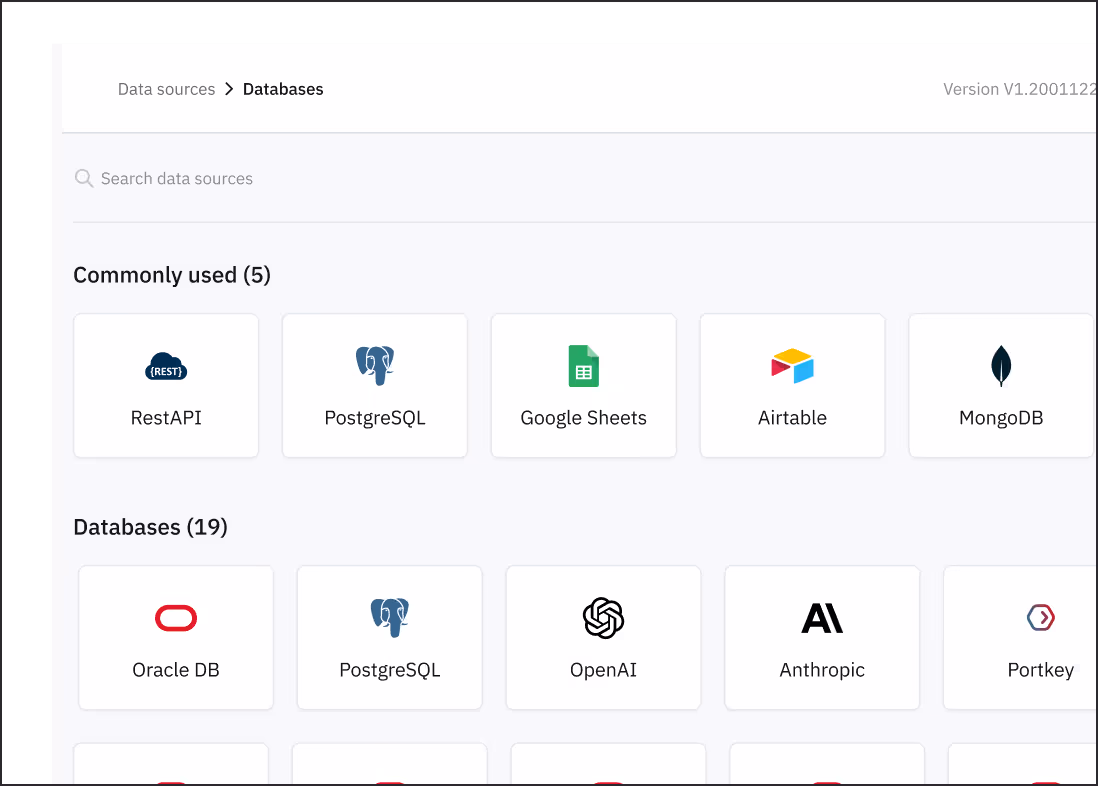Screen dimensions: 1098x786
Task: Click the search magnifier icon
Action: tap(84, 179)
